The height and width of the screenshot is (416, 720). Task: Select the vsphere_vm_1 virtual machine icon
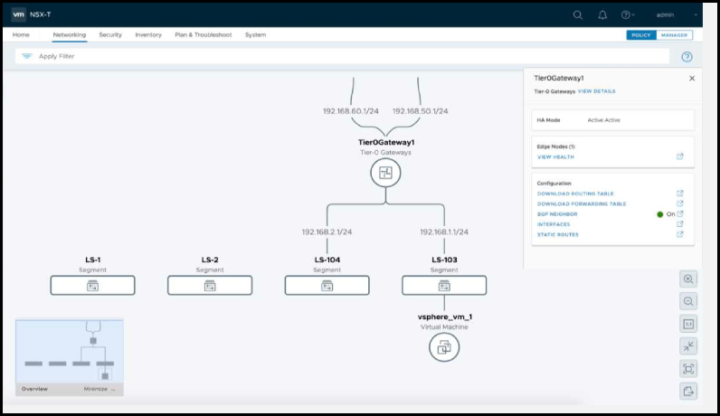coord(444,347)
